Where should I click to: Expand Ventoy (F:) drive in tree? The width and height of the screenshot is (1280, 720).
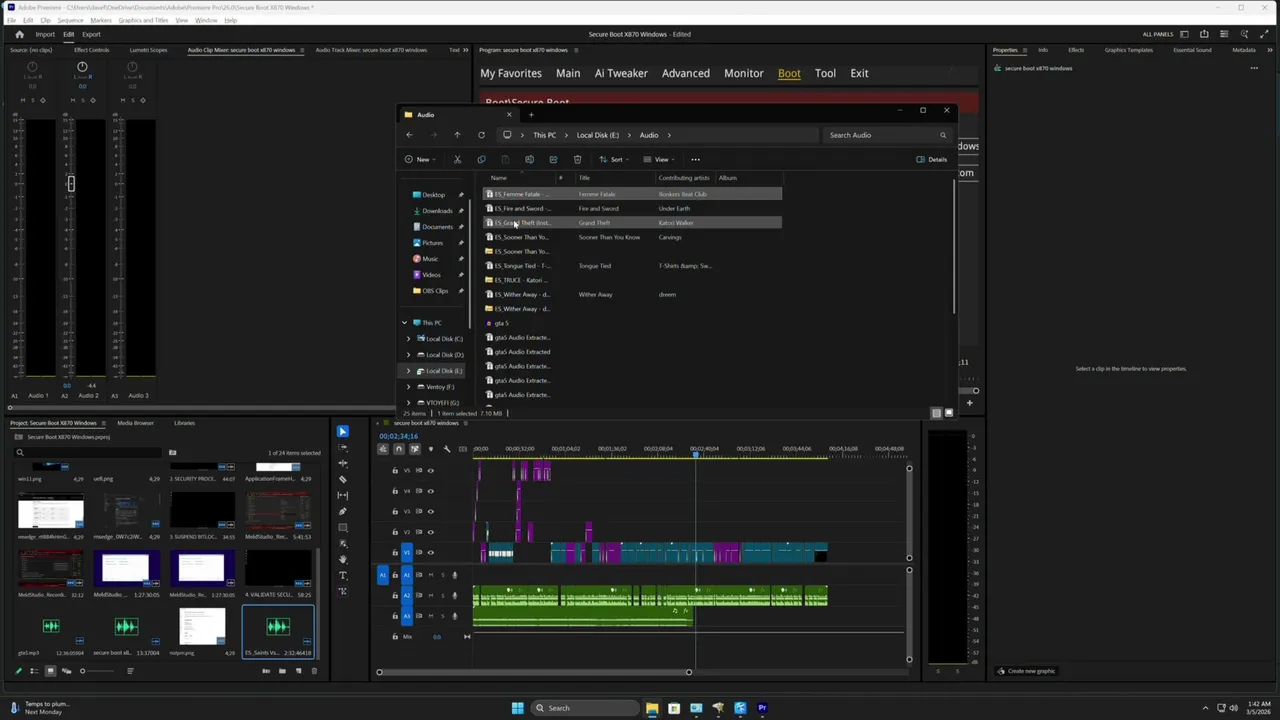(x=408, y=387)
